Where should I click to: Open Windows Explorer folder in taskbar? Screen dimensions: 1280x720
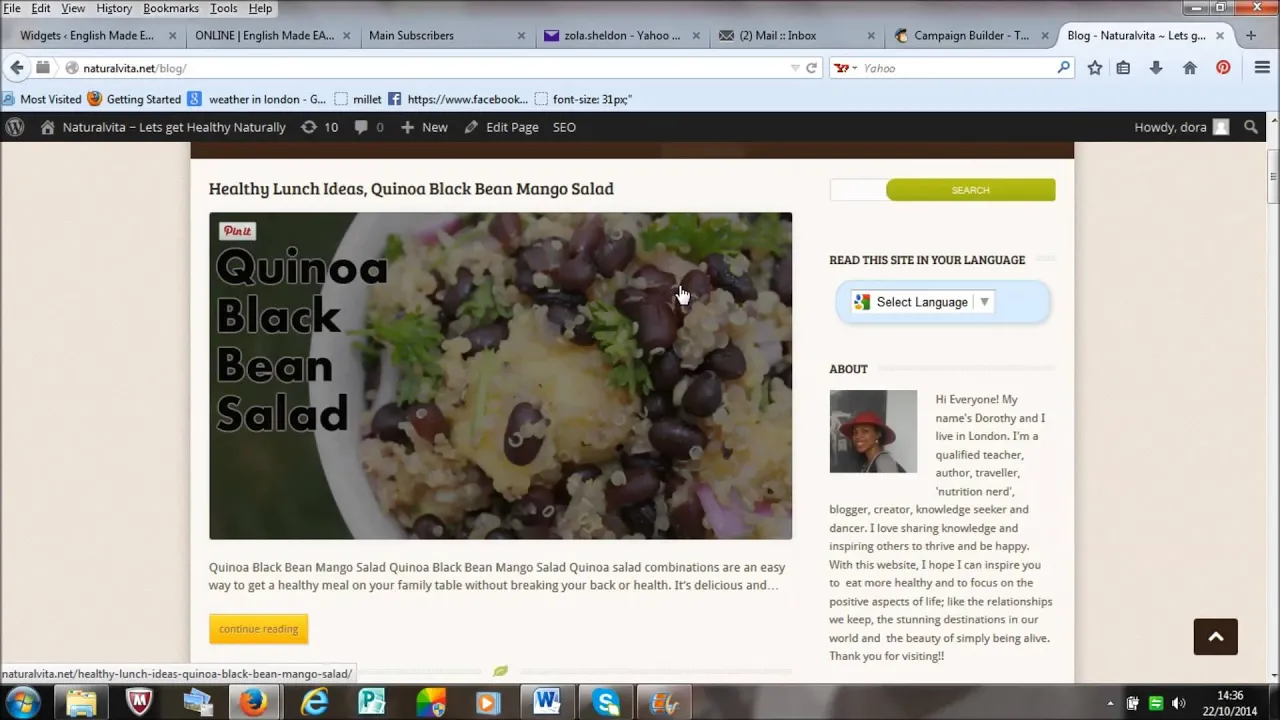click(x=81, y=702)
